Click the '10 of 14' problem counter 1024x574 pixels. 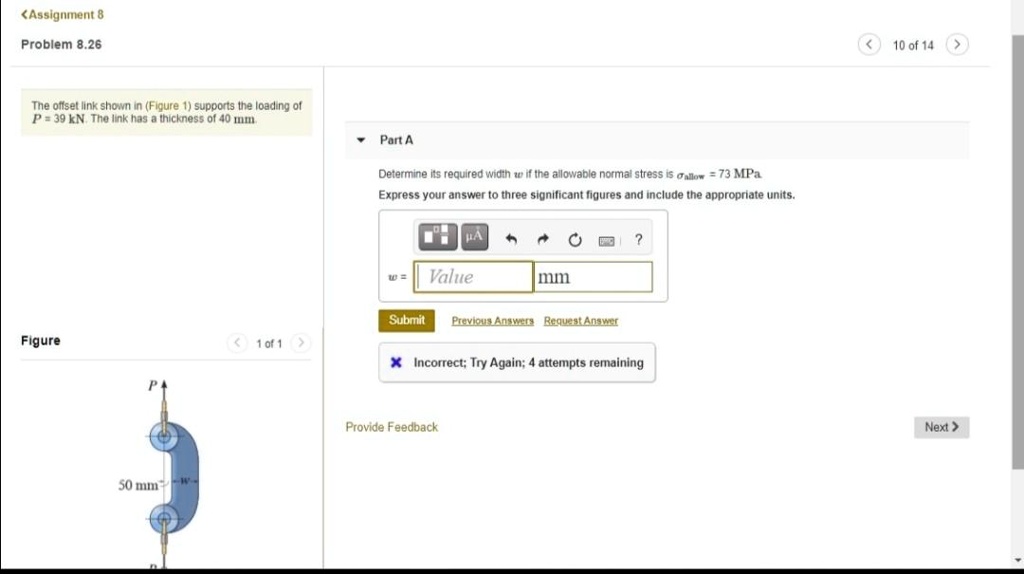click(913, 45)
